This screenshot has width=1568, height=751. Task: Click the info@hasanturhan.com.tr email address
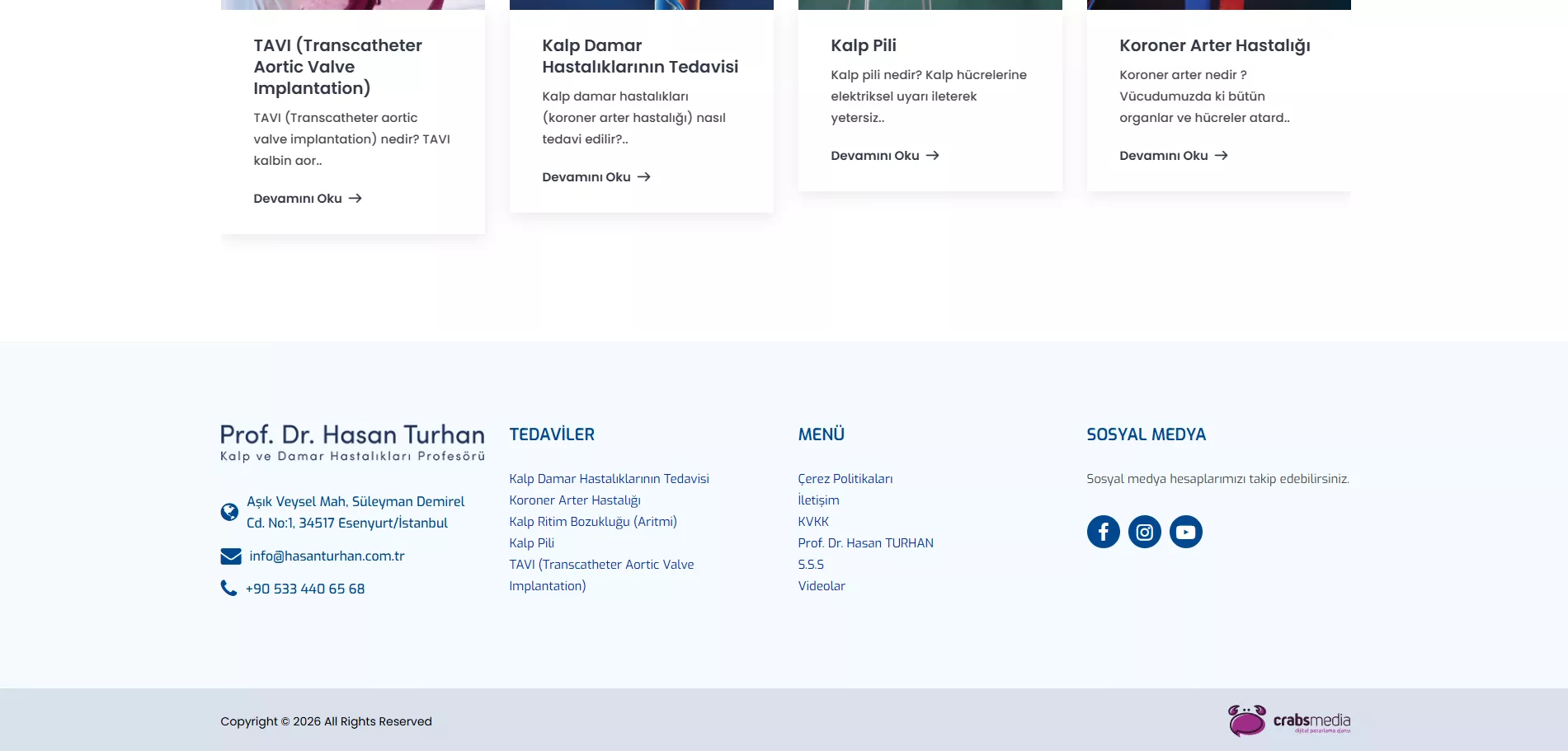click(327, 556)
